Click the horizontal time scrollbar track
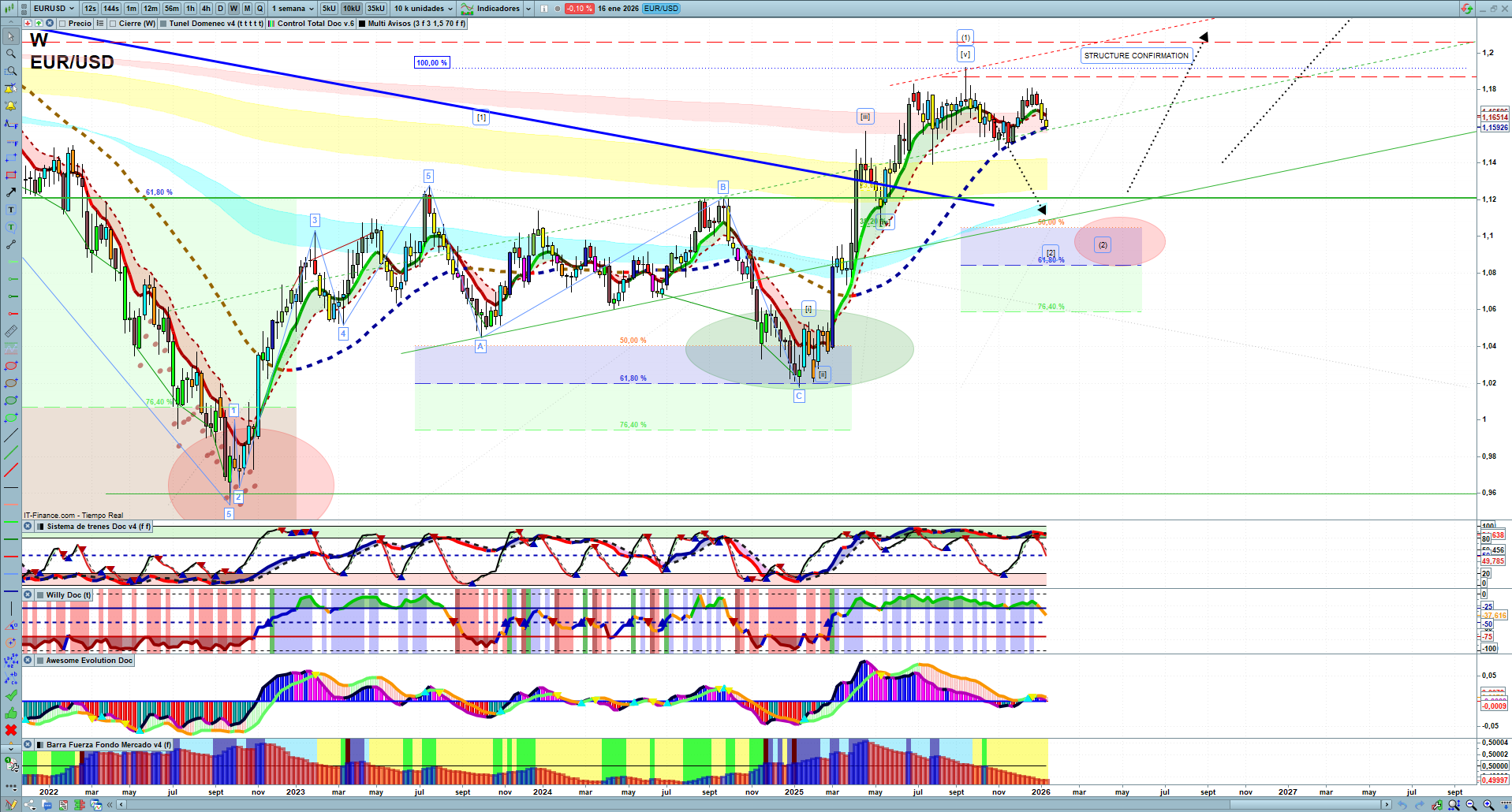This screenshot has height=812, width=1512. pyautogui.click(x=754, y=805)
